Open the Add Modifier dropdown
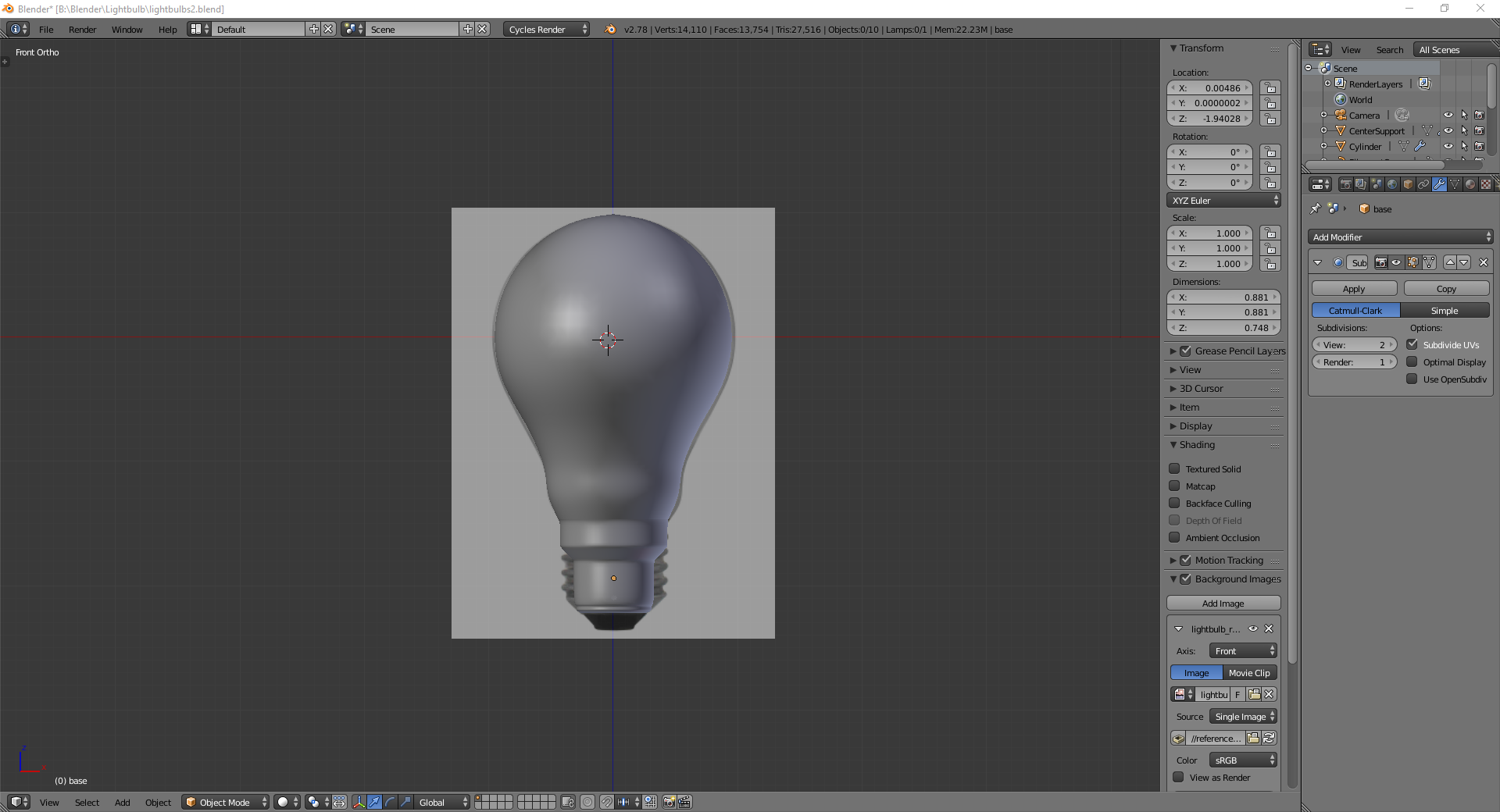The image size is (1500, 812). point(1399,237)
